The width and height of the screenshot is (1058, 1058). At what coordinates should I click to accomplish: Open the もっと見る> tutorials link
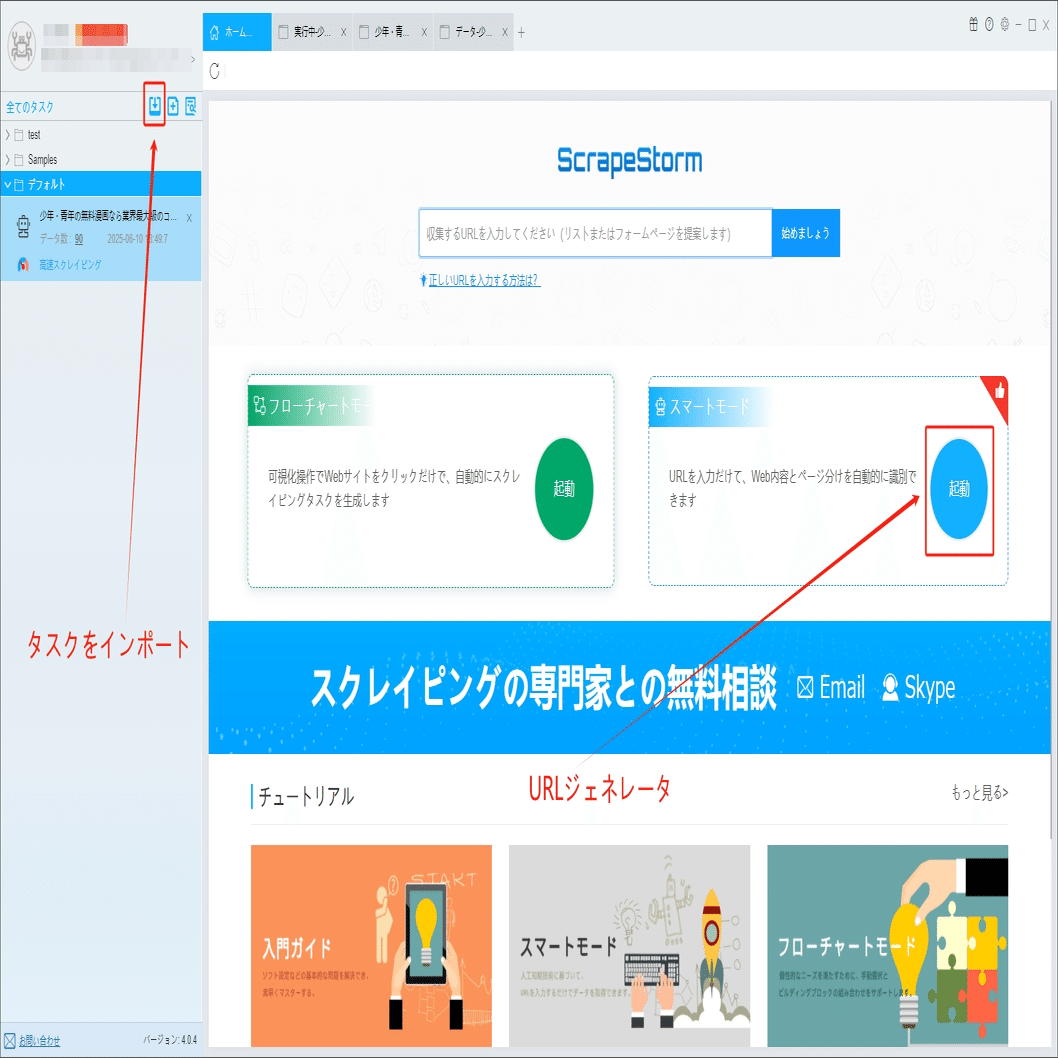(980, 792)
